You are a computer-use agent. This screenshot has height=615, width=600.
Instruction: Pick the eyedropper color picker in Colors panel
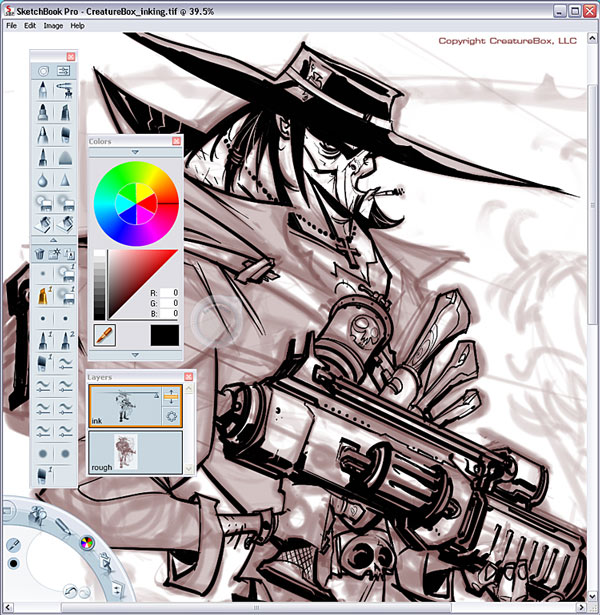pos(103,336)
